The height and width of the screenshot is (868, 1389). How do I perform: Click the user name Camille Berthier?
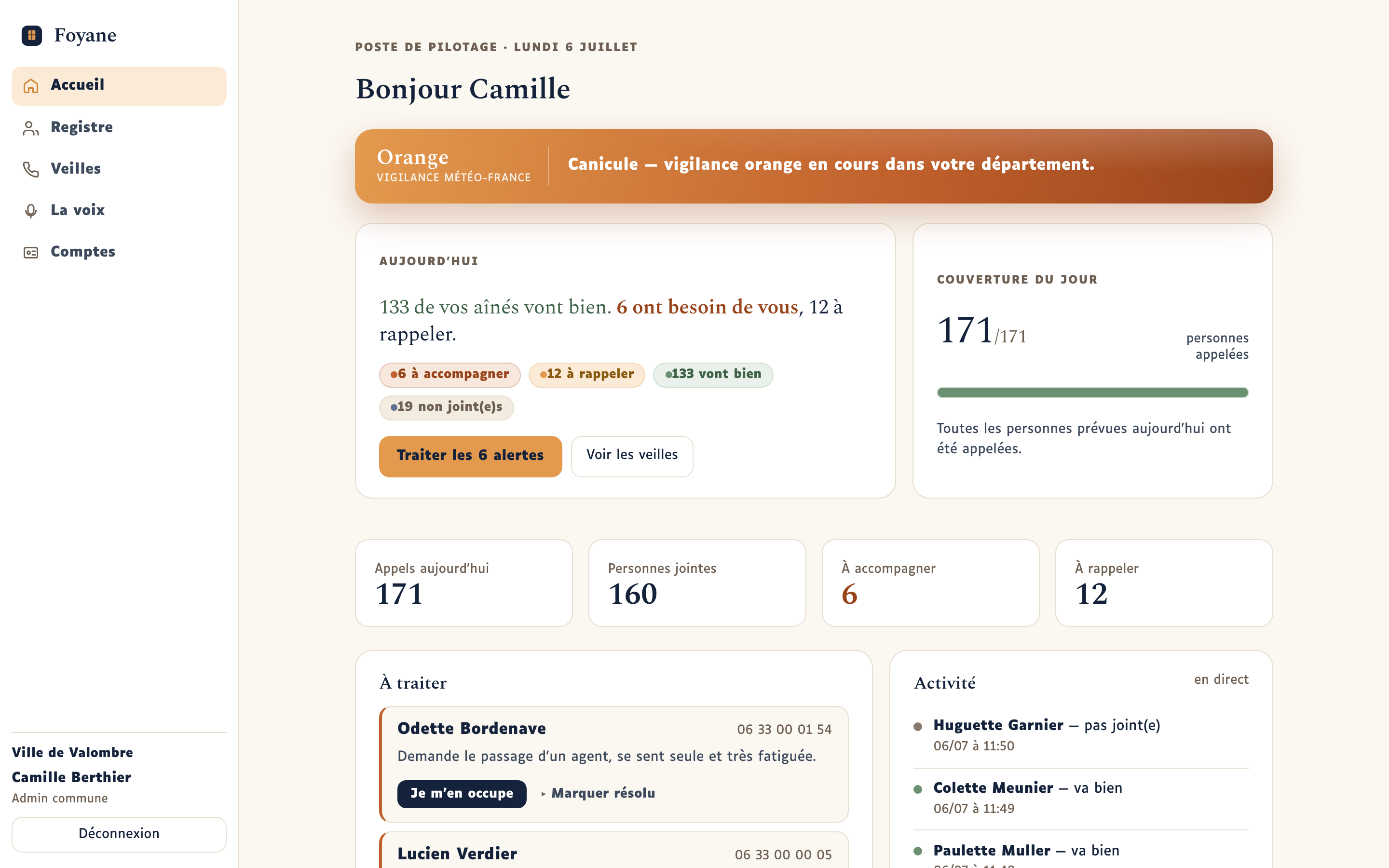71,777
